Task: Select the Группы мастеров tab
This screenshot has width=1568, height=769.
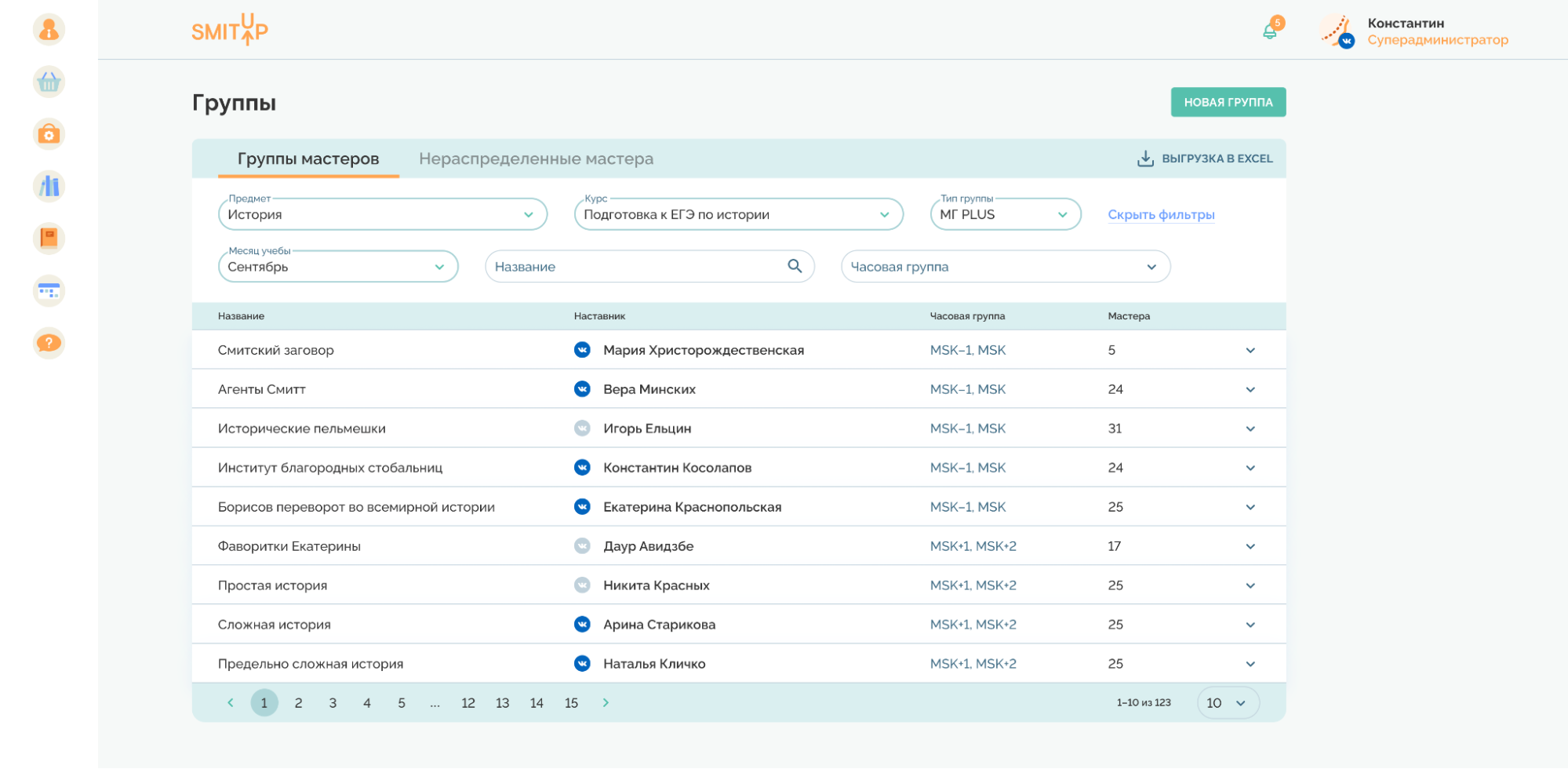Action: click(x=308, y=159)
